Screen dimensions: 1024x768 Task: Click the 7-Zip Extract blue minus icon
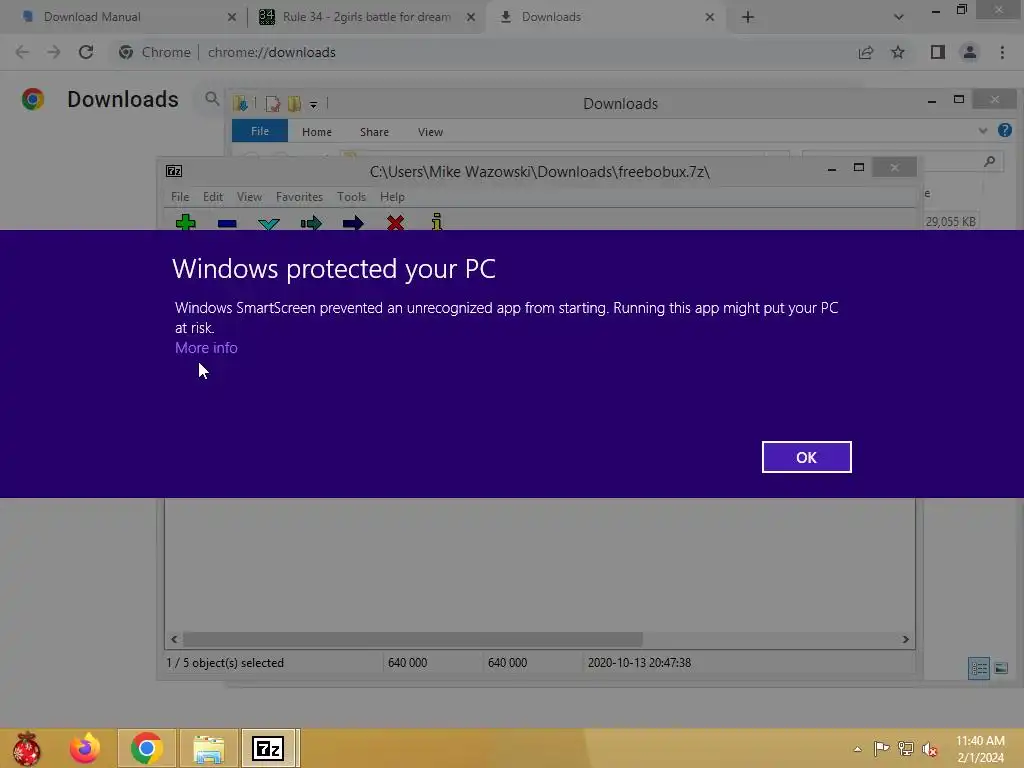click(x=227, y=223)
